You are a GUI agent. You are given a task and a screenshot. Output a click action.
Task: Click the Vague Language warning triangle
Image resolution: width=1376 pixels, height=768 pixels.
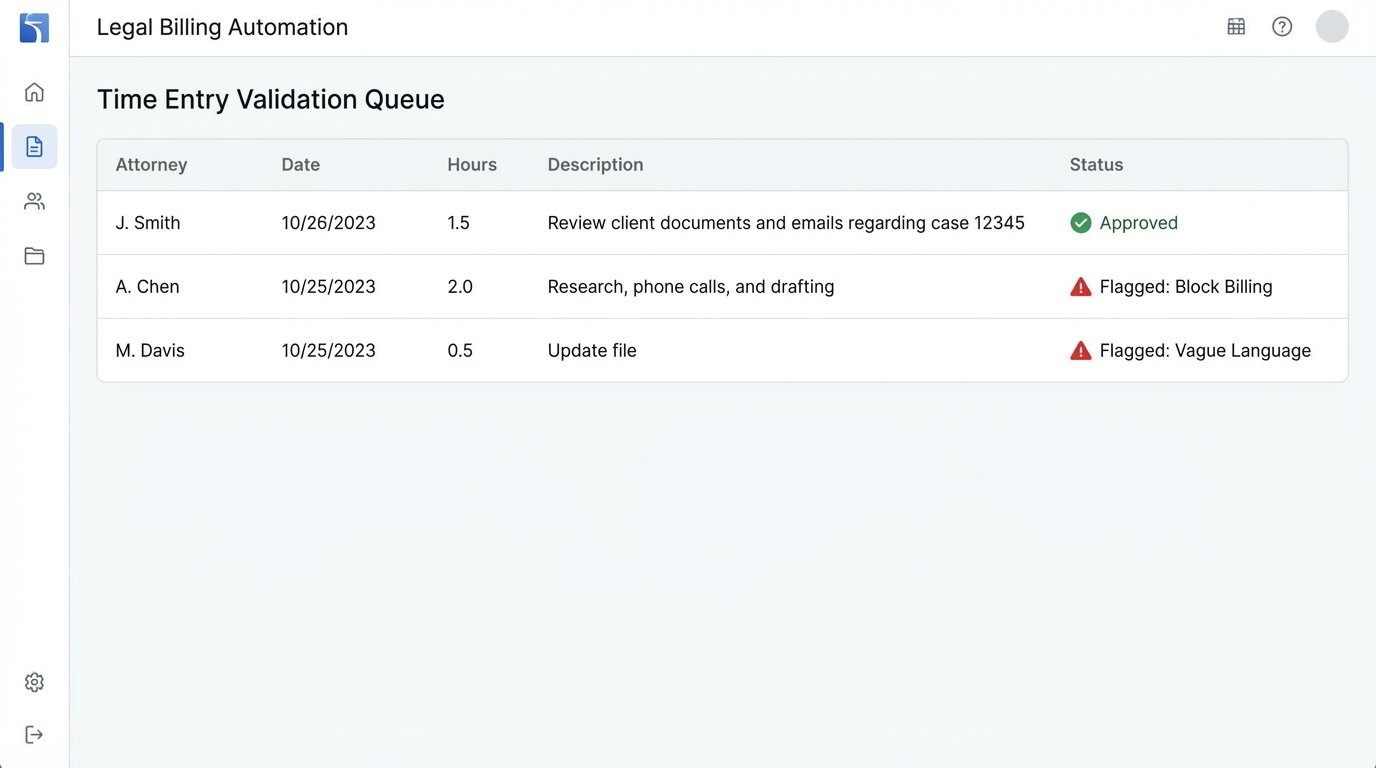tap(1080, 350)
